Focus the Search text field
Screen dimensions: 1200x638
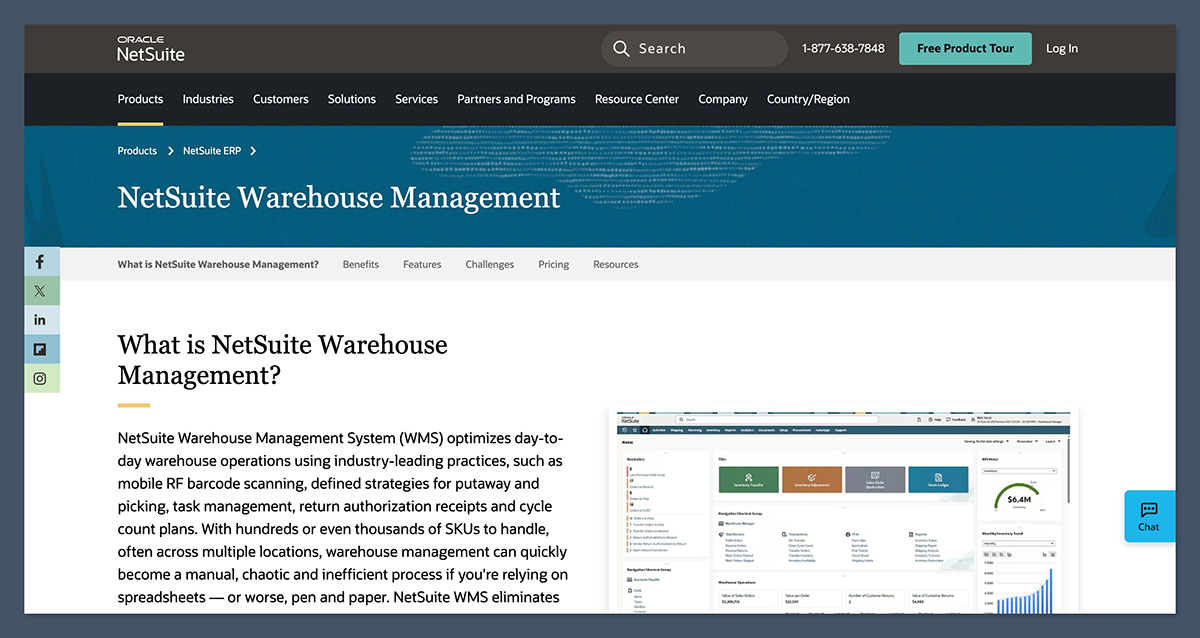[694, 48]
